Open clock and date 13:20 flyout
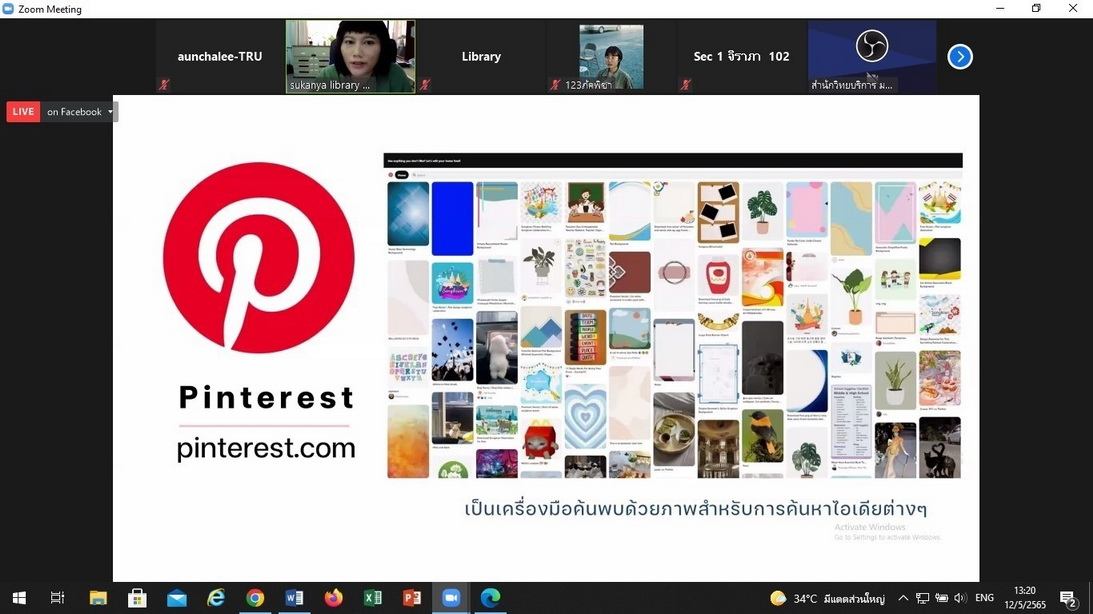 pos(1025,598)
